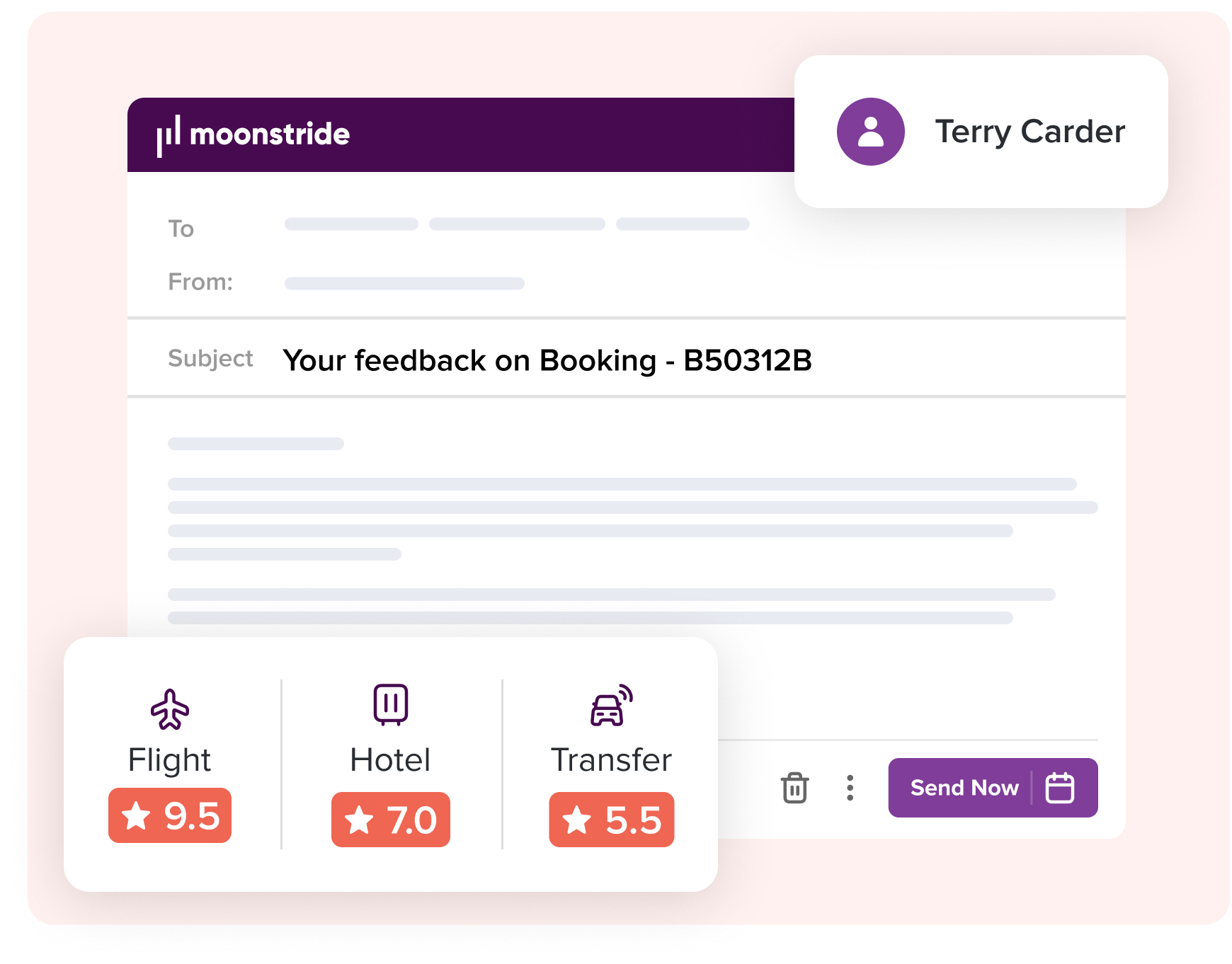Screen dimensions: 1232x964
Task: Click the moonstride logo
Action: (253, 134)
